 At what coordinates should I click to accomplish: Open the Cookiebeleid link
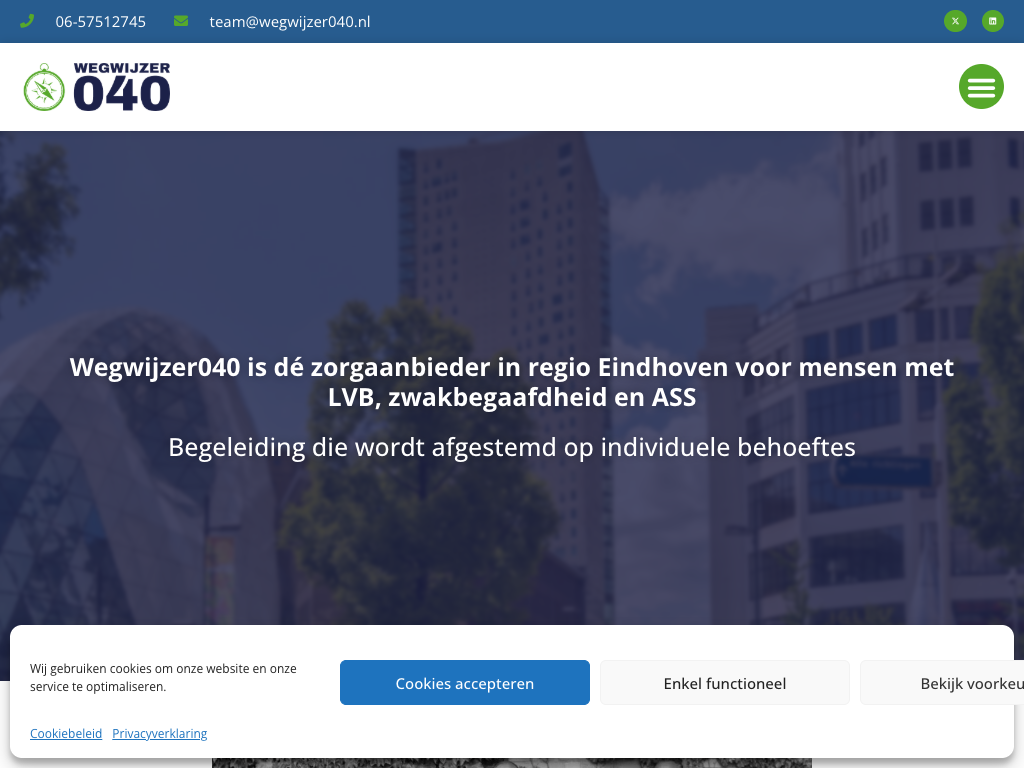66,733
